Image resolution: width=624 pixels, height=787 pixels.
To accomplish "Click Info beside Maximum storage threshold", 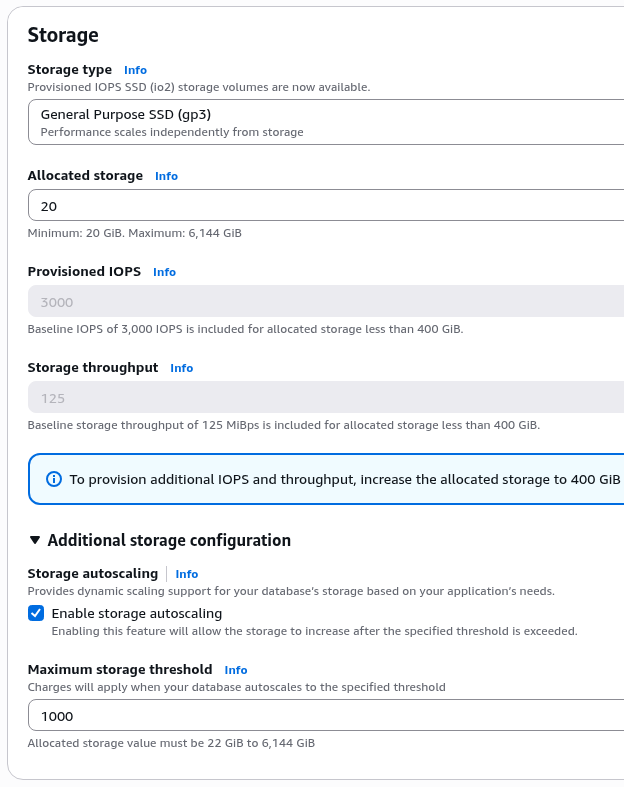I will 235,670.
